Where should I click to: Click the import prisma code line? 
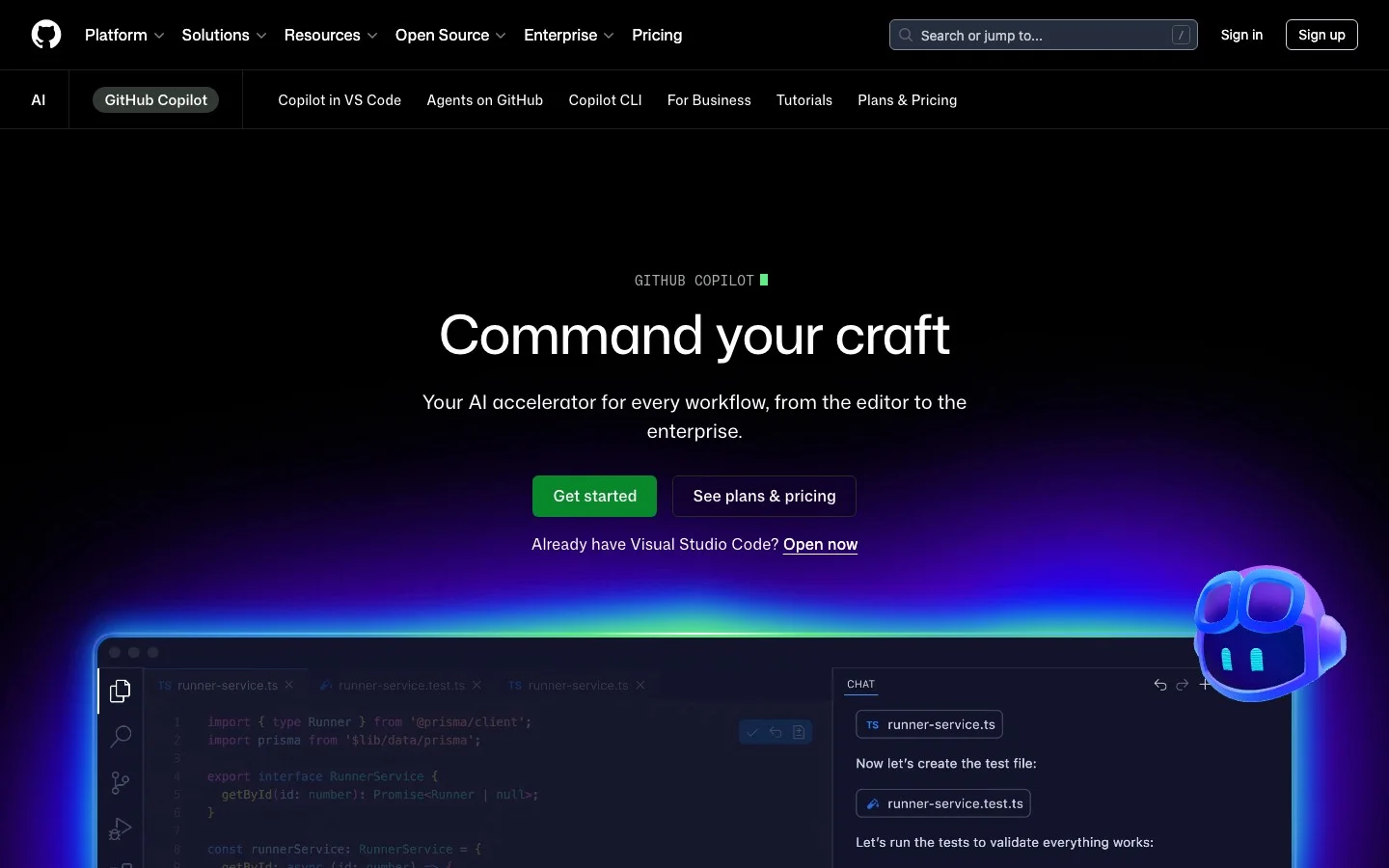pyautogui.click(x=344, y=740)
